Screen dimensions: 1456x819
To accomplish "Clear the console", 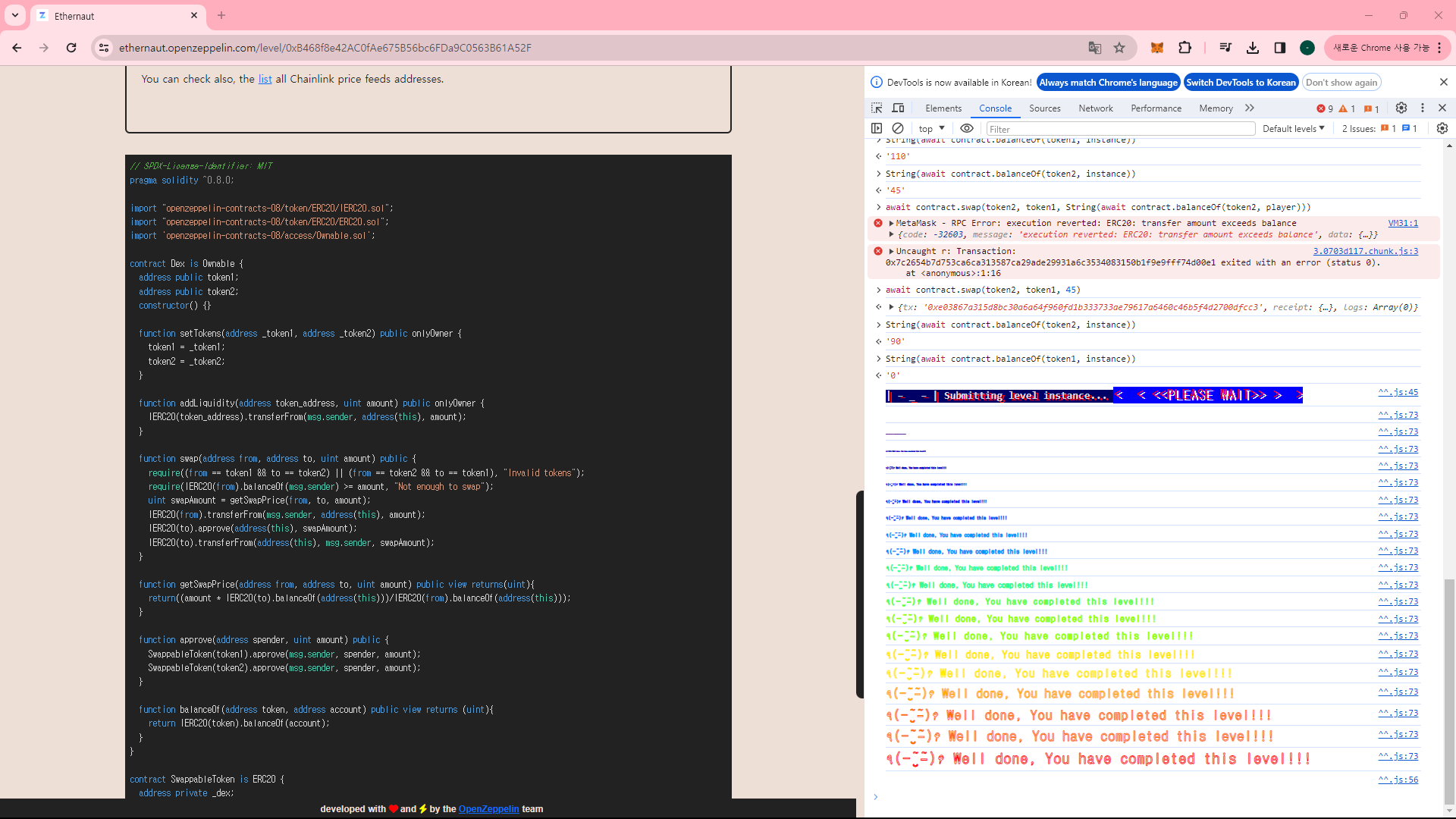I will [898, 128].
